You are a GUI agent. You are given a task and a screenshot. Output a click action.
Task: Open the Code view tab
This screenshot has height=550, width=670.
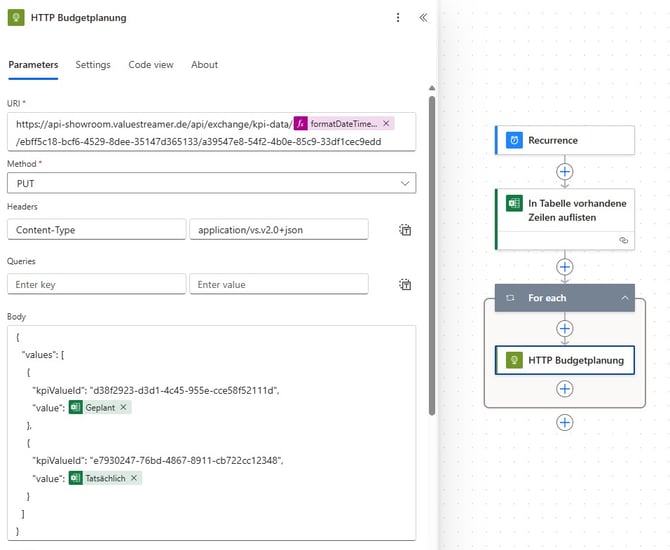click(151, 65)
